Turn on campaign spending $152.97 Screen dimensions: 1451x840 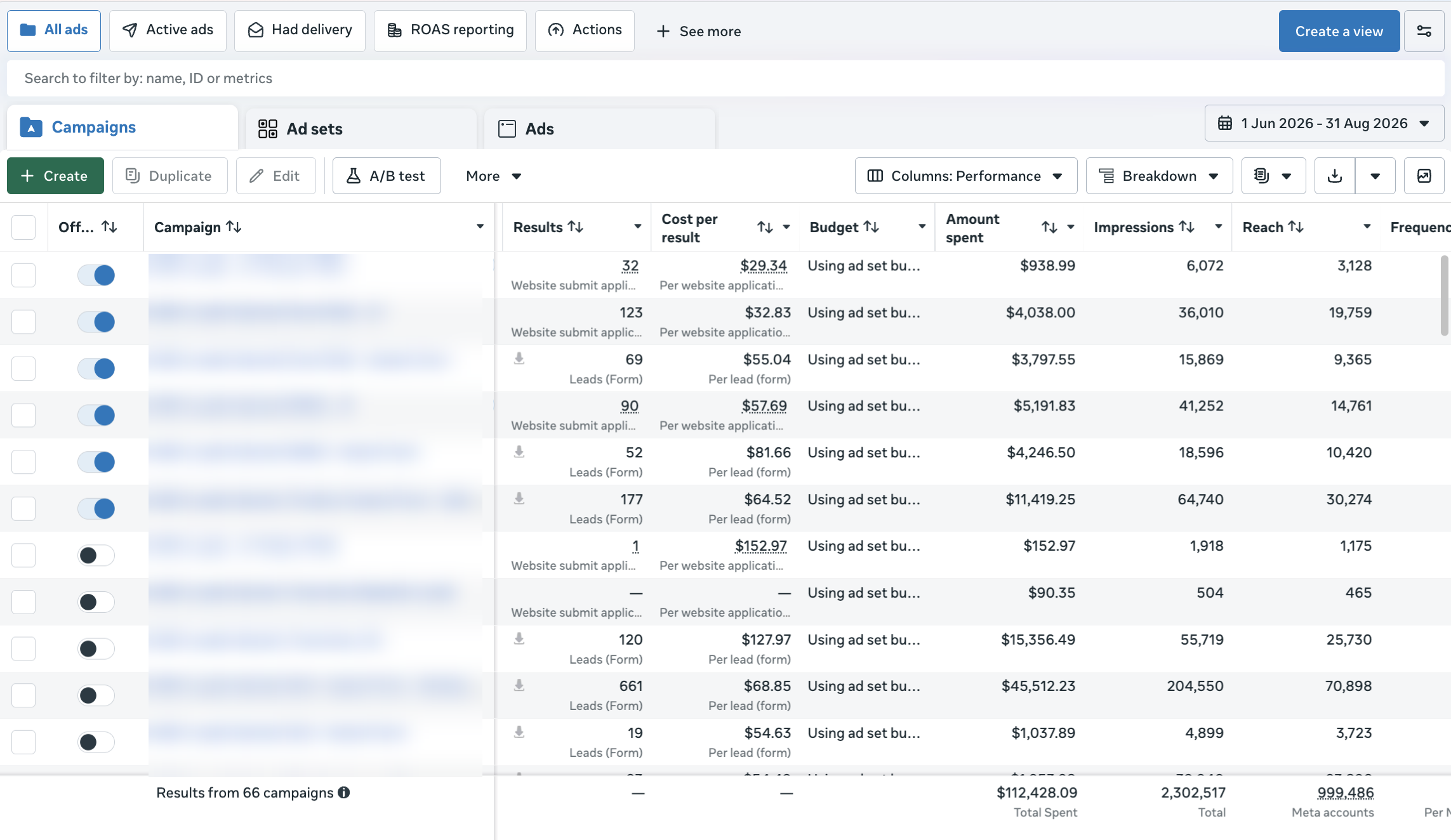(x=96, y=555)
